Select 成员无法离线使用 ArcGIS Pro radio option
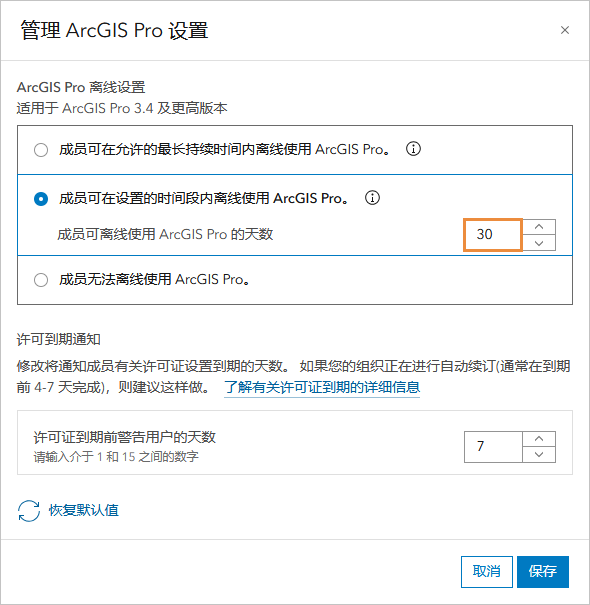 click(x=41, y=280)
